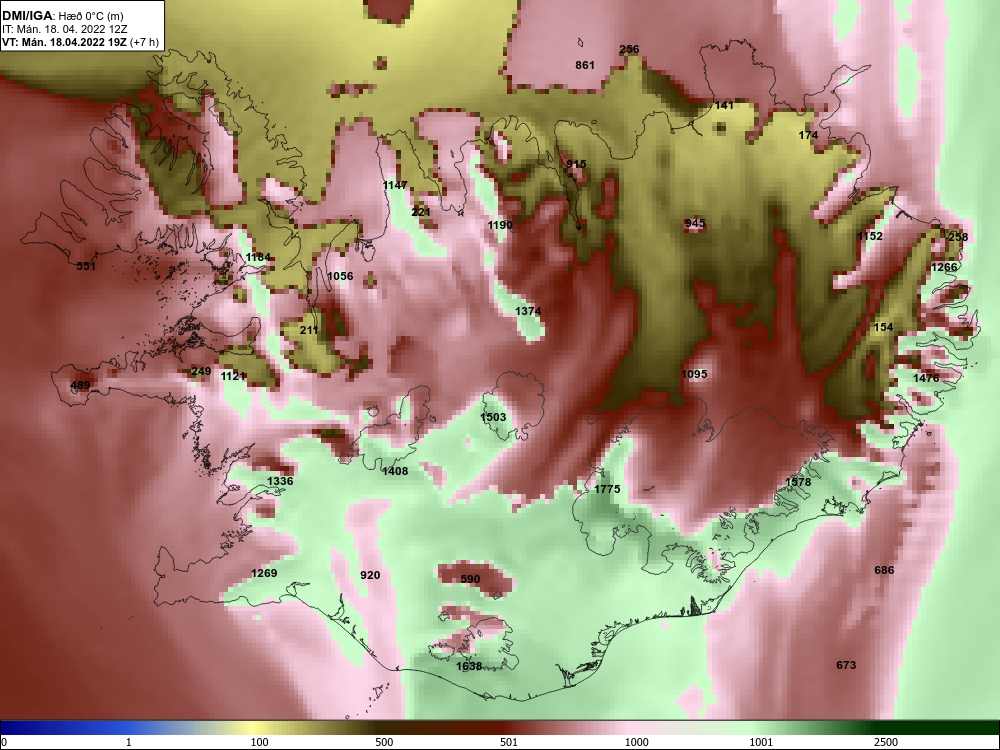
Task: Click the title line 'DMI/IGA: Hæð 0°C (m)'
Action: (x=62, y=16)
